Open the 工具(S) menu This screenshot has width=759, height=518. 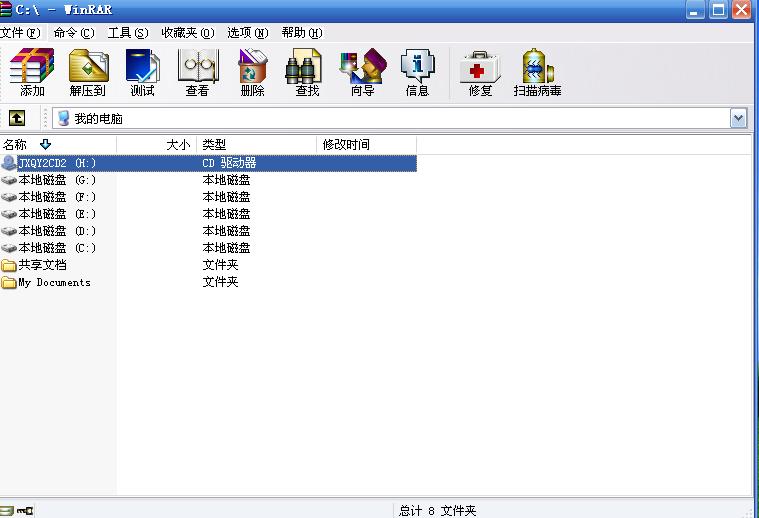coord(128,33)
